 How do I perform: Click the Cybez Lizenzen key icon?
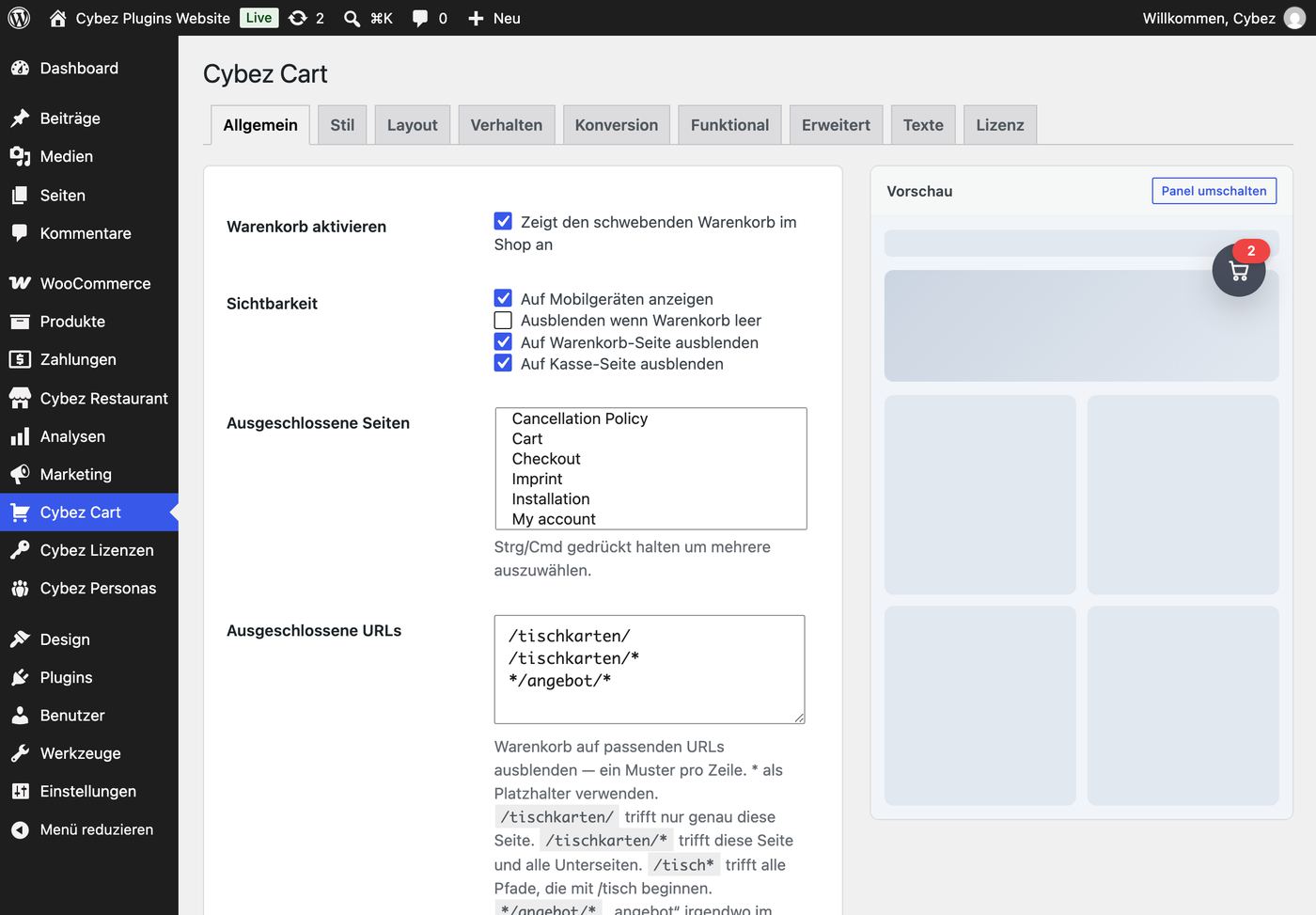pos(20,550)
